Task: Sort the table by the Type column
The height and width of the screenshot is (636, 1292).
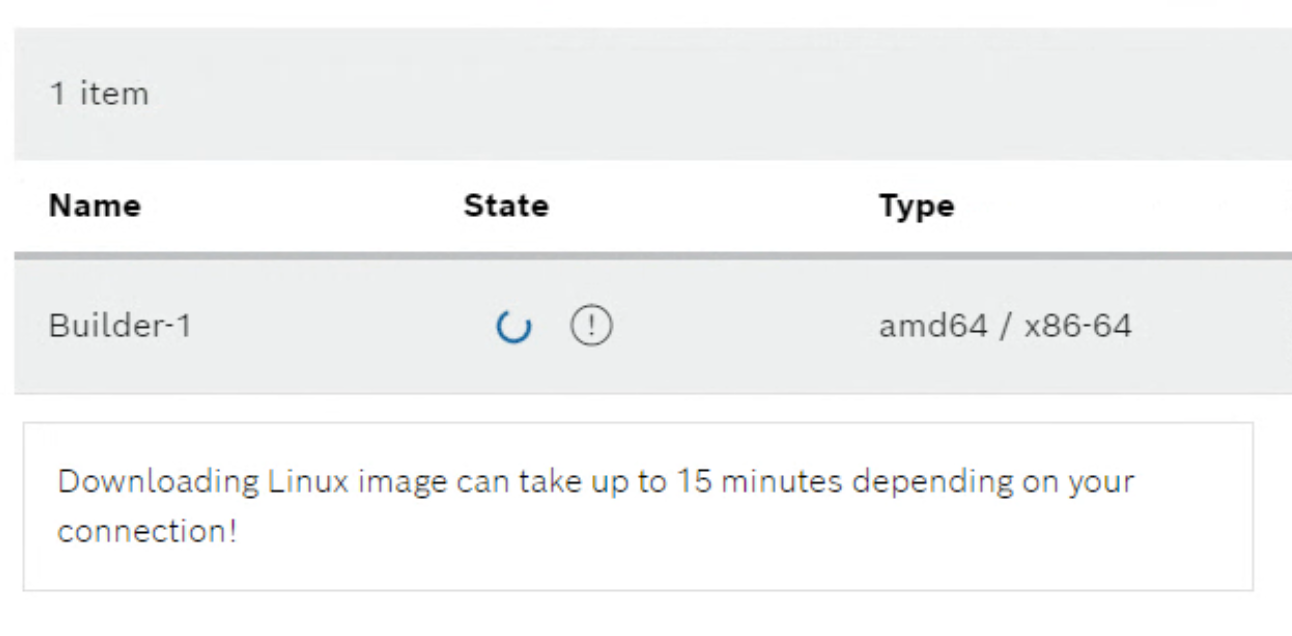Action: (x=916, y=206)
